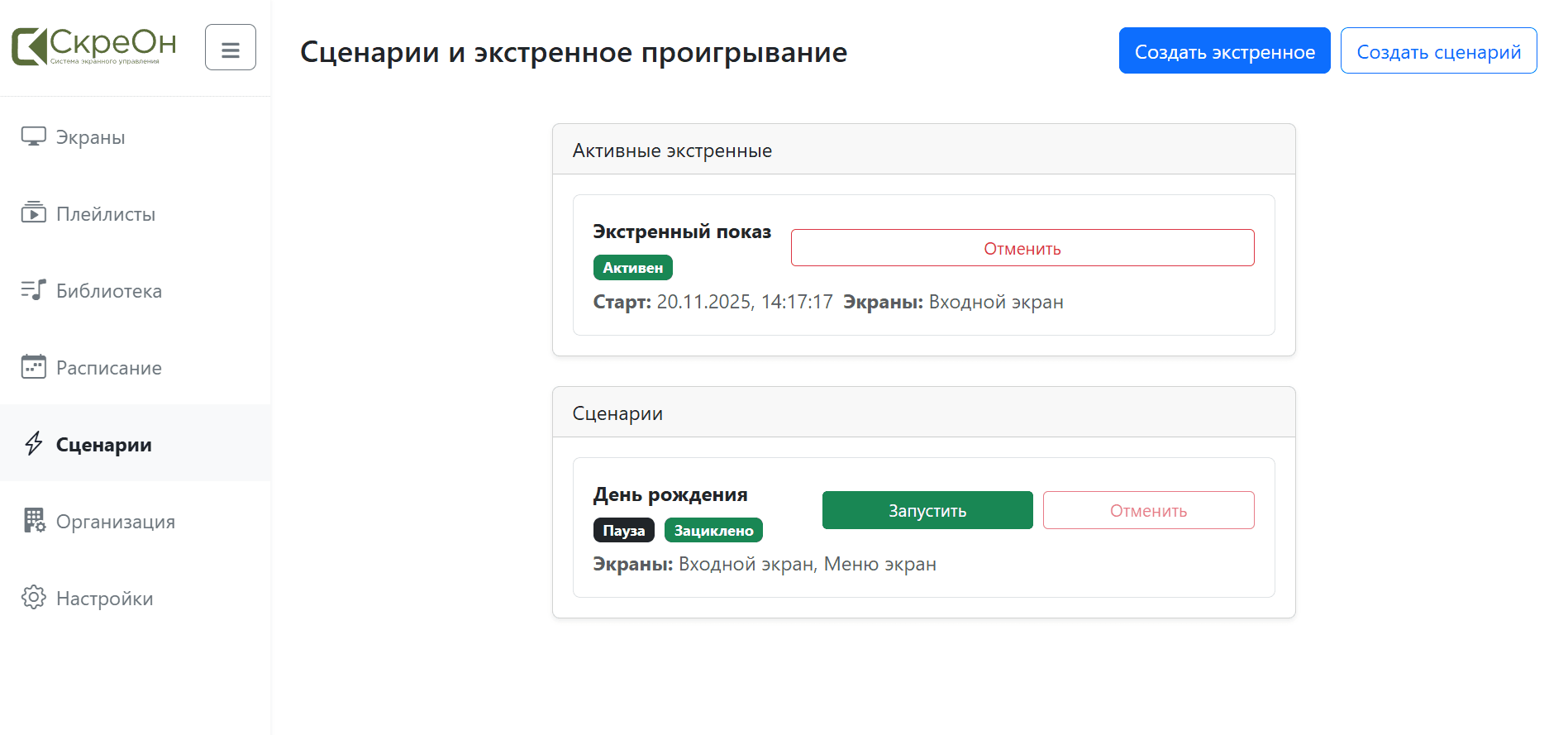The width and height of the screenshot is (1568, 735).
Task: Click Отменить for День рождения scenario
Action: [x=1147, y=510]
